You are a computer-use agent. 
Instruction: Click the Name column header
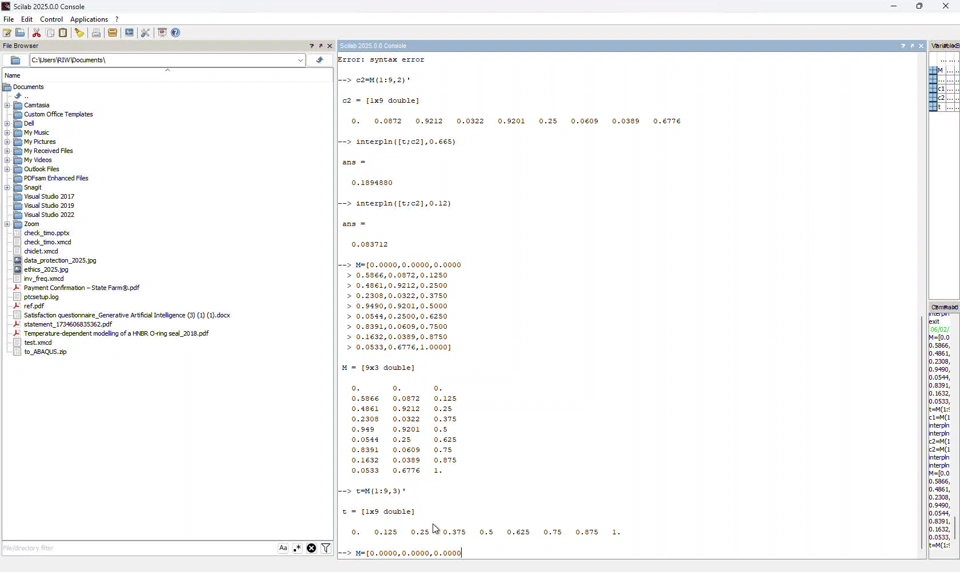pos(167,75)
